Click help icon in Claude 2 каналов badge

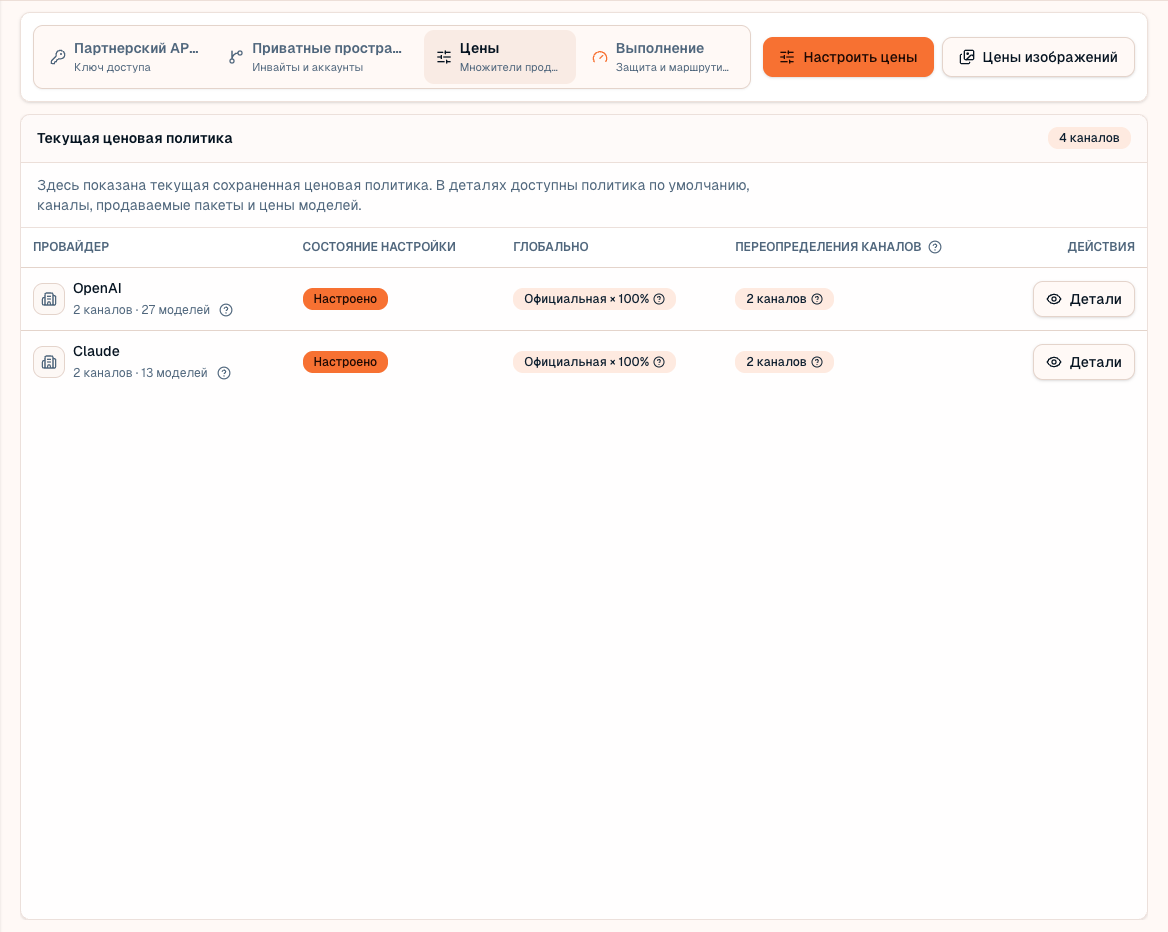[x=817, y=362]
